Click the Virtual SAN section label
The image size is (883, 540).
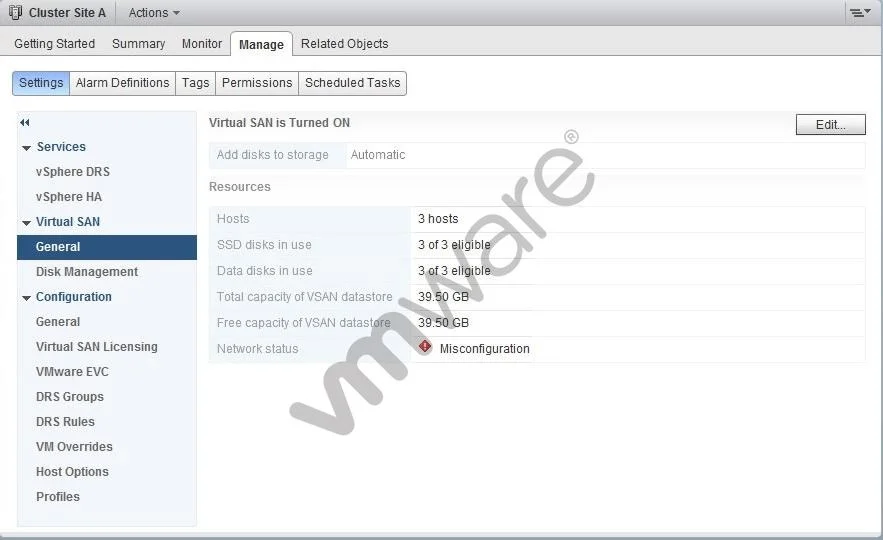(68, 222)
